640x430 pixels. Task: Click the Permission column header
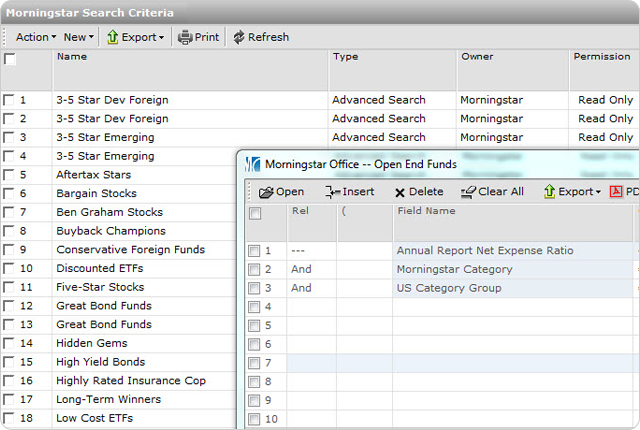tap(604, 70)
